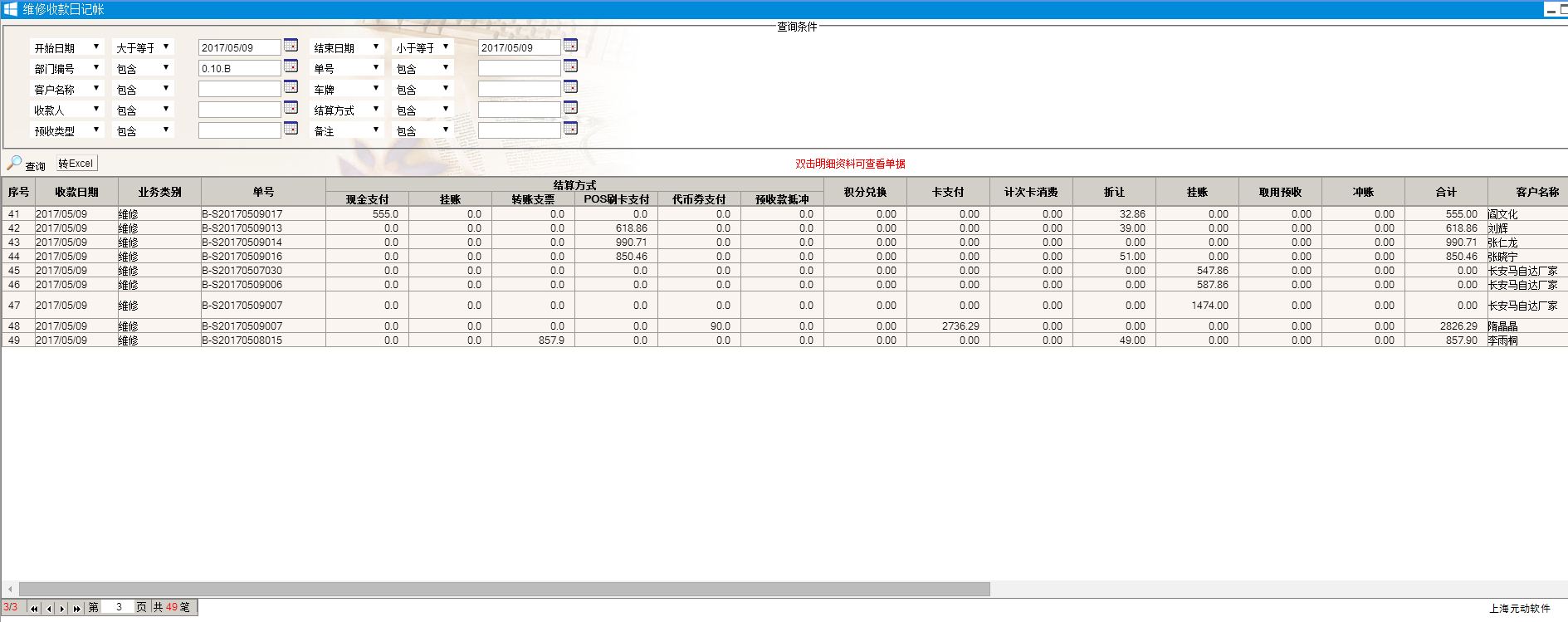The height and width of the screenshot is (622, 1568).
Task: Click the magnifying glass 查询 search icon
Action: pyautogui.click(x=14, y=163)
